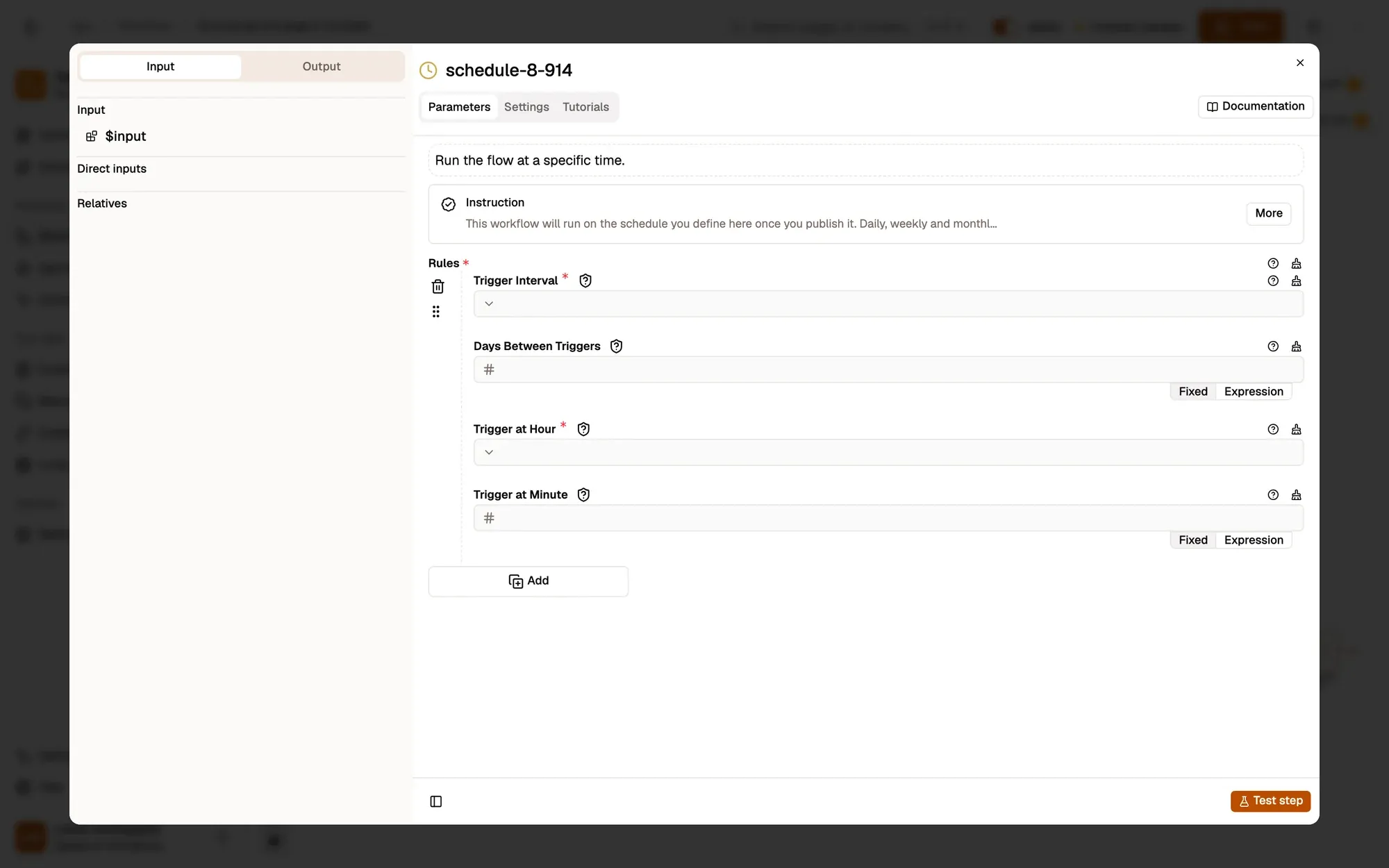Focus the Trigger at Minute number field

[888, 518]
